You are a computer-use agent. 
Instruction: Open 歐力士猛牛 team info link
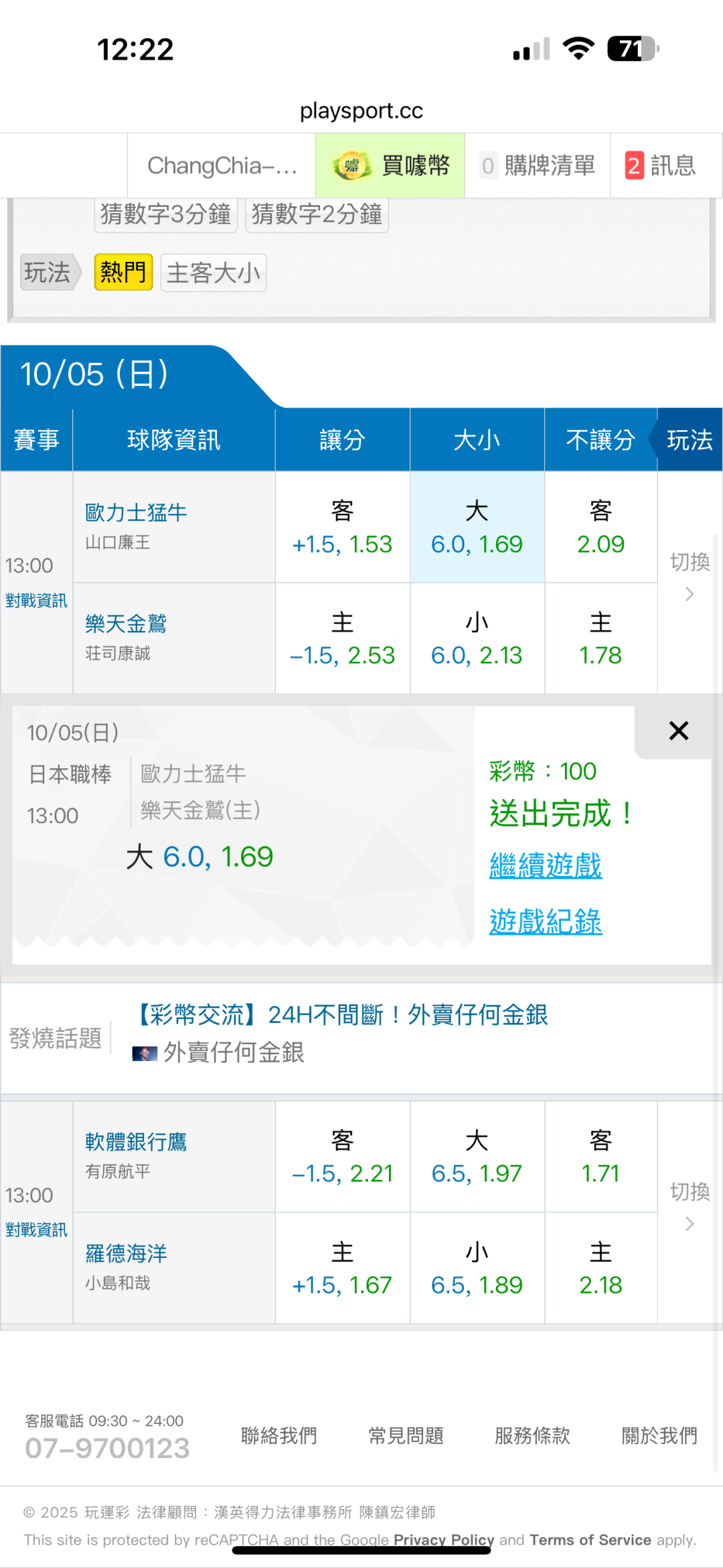136,512
